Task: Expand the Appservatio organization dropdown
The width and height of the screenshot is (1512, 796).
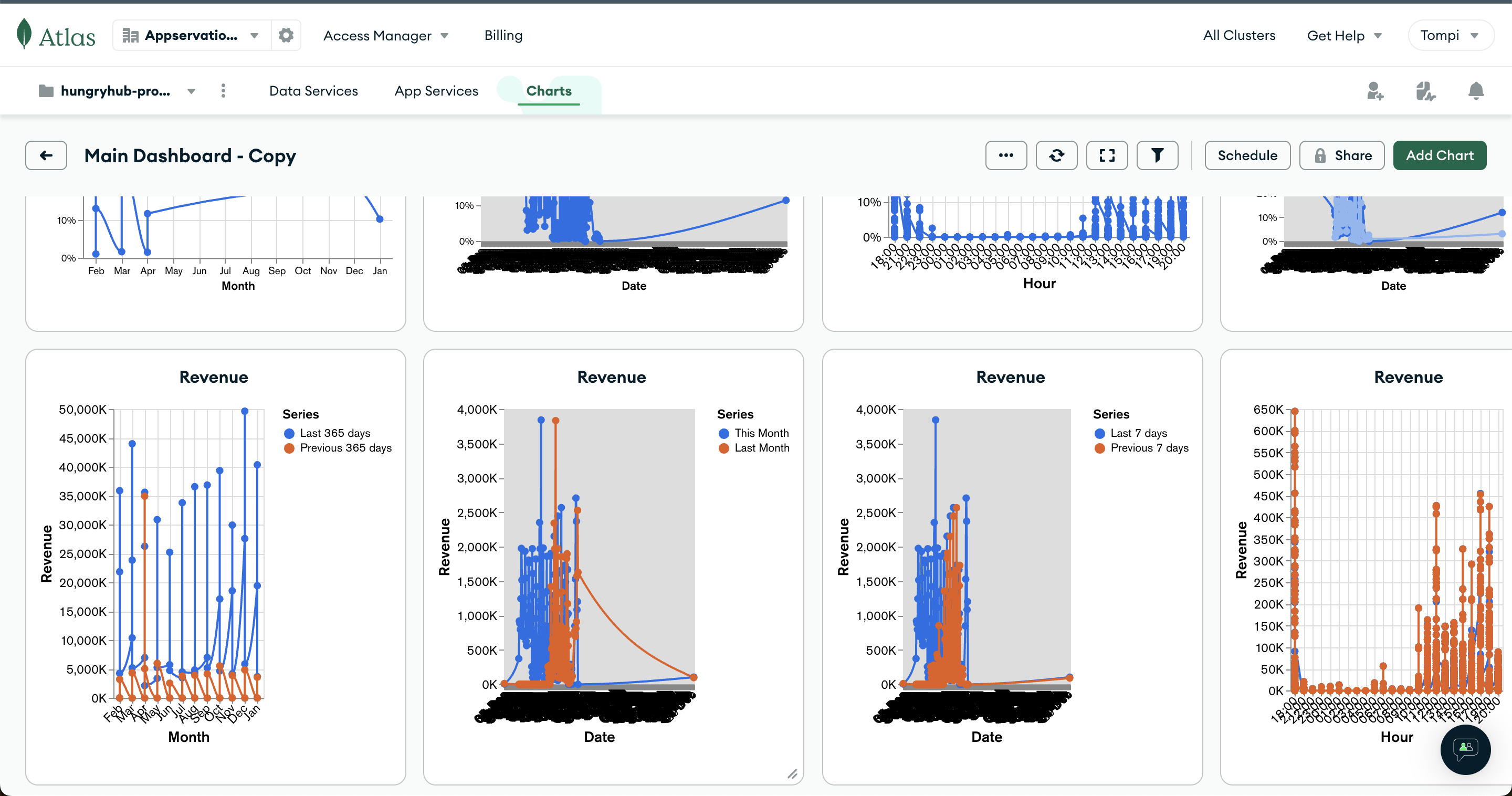Action: click(254, 35)
